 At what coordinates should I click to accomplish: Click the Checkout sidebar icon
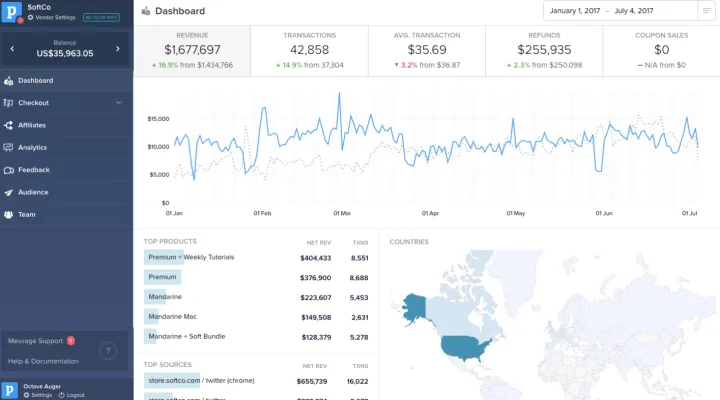coord(9,103)
